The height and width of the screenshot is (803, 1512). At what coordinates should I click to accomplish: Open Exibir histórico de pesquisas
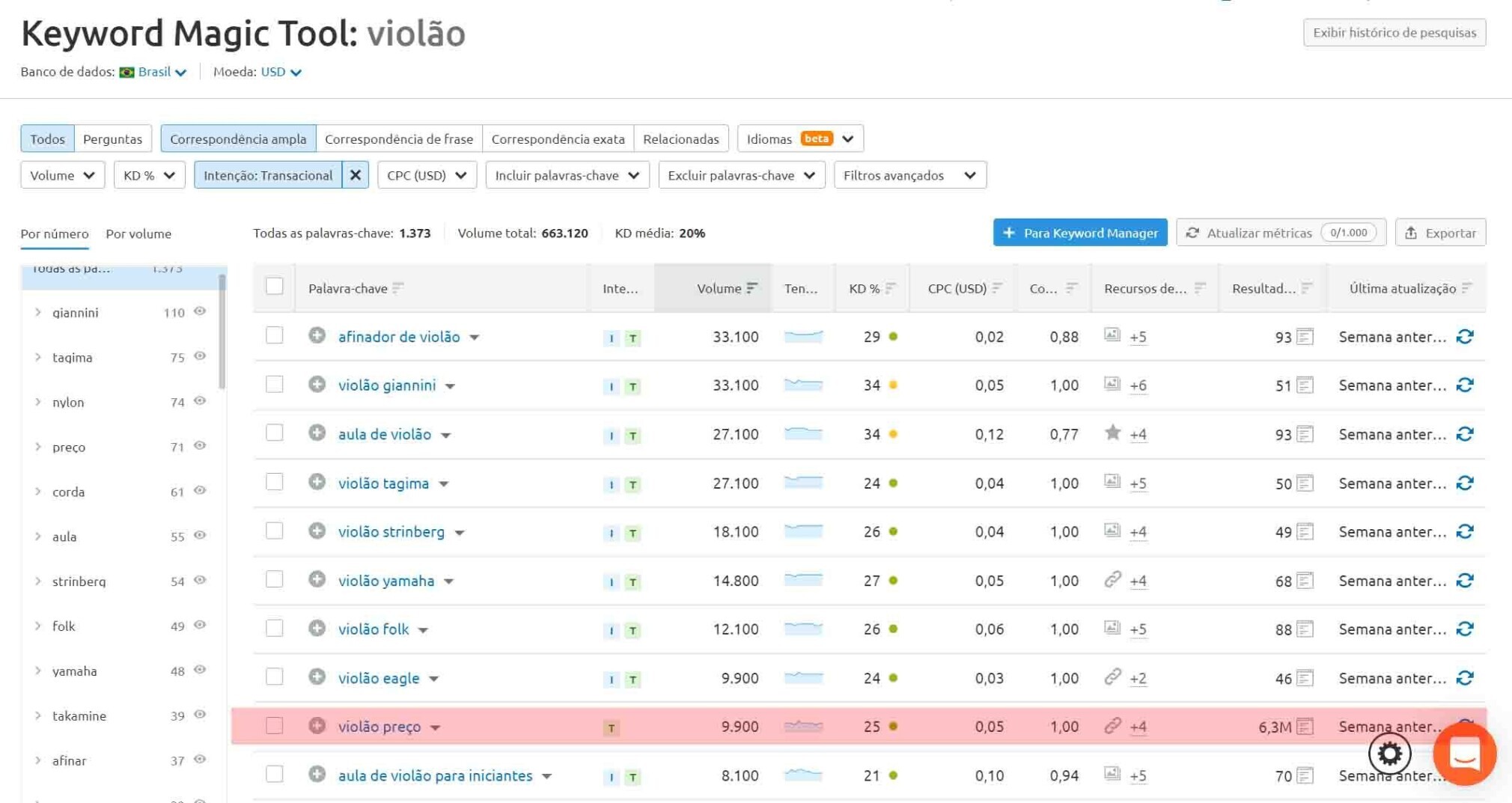(1393, 32)
